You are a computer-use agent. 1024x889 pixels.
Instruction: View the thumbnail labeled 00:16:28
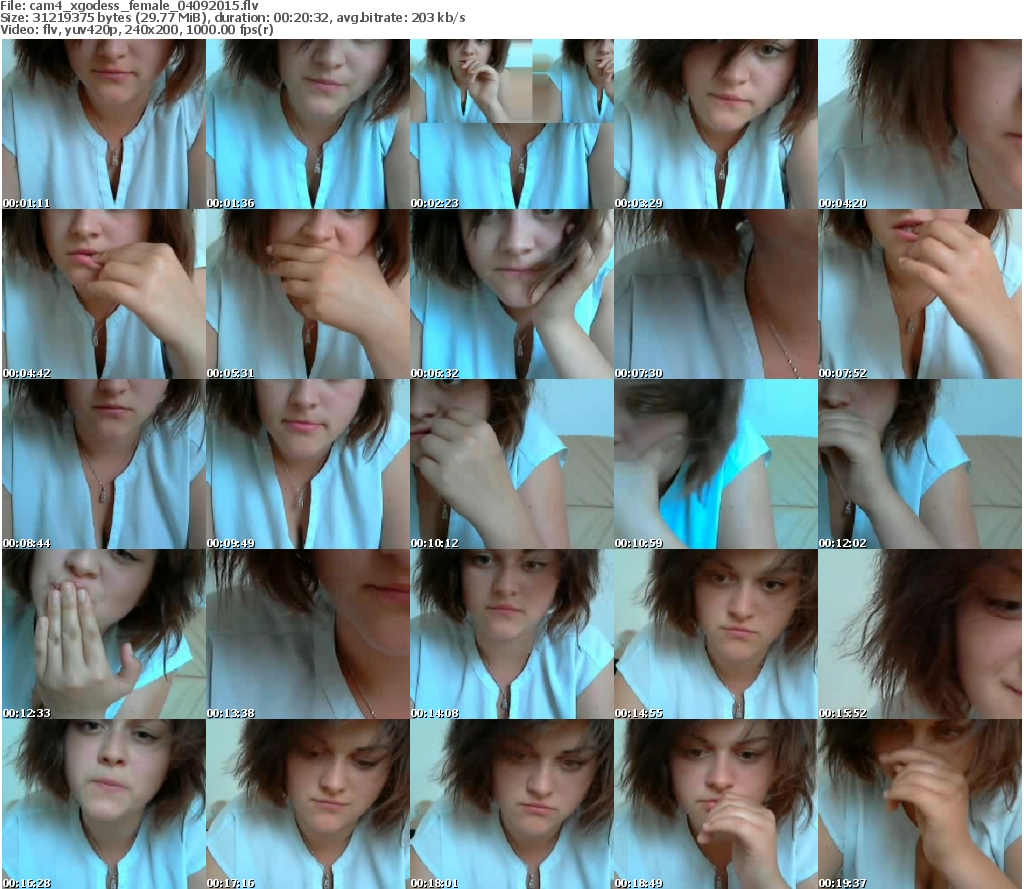104,804
